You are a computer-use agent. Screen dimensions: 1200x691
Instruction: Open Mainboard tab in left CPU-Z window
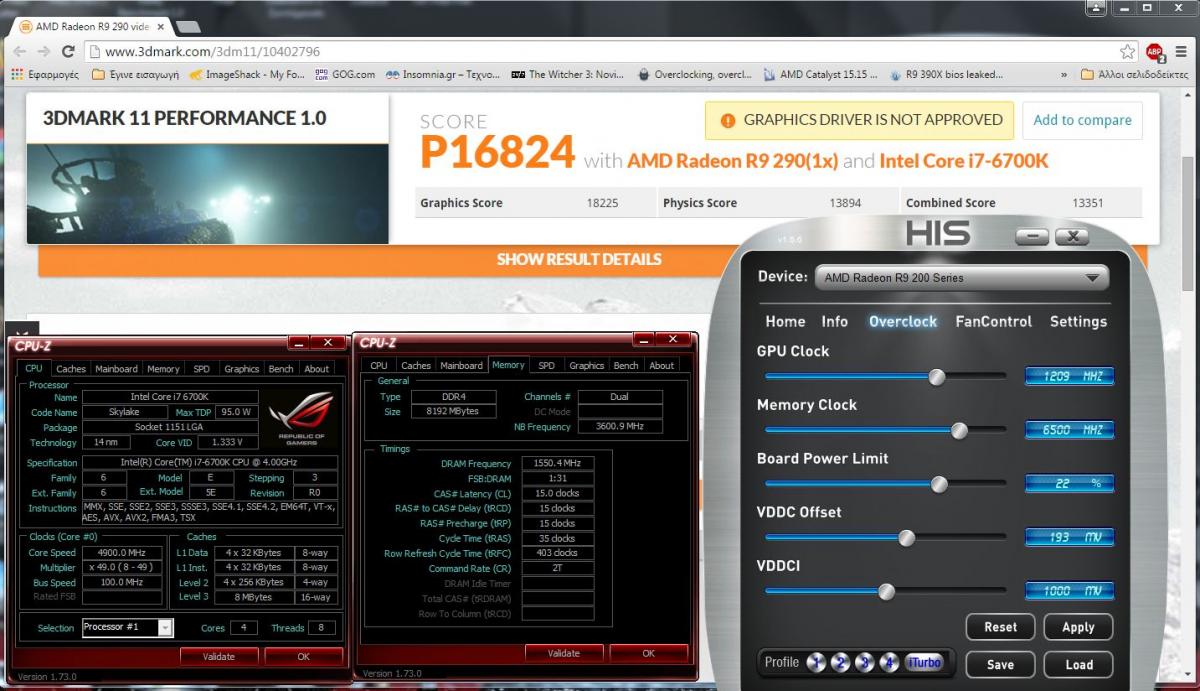click(116, 369)
